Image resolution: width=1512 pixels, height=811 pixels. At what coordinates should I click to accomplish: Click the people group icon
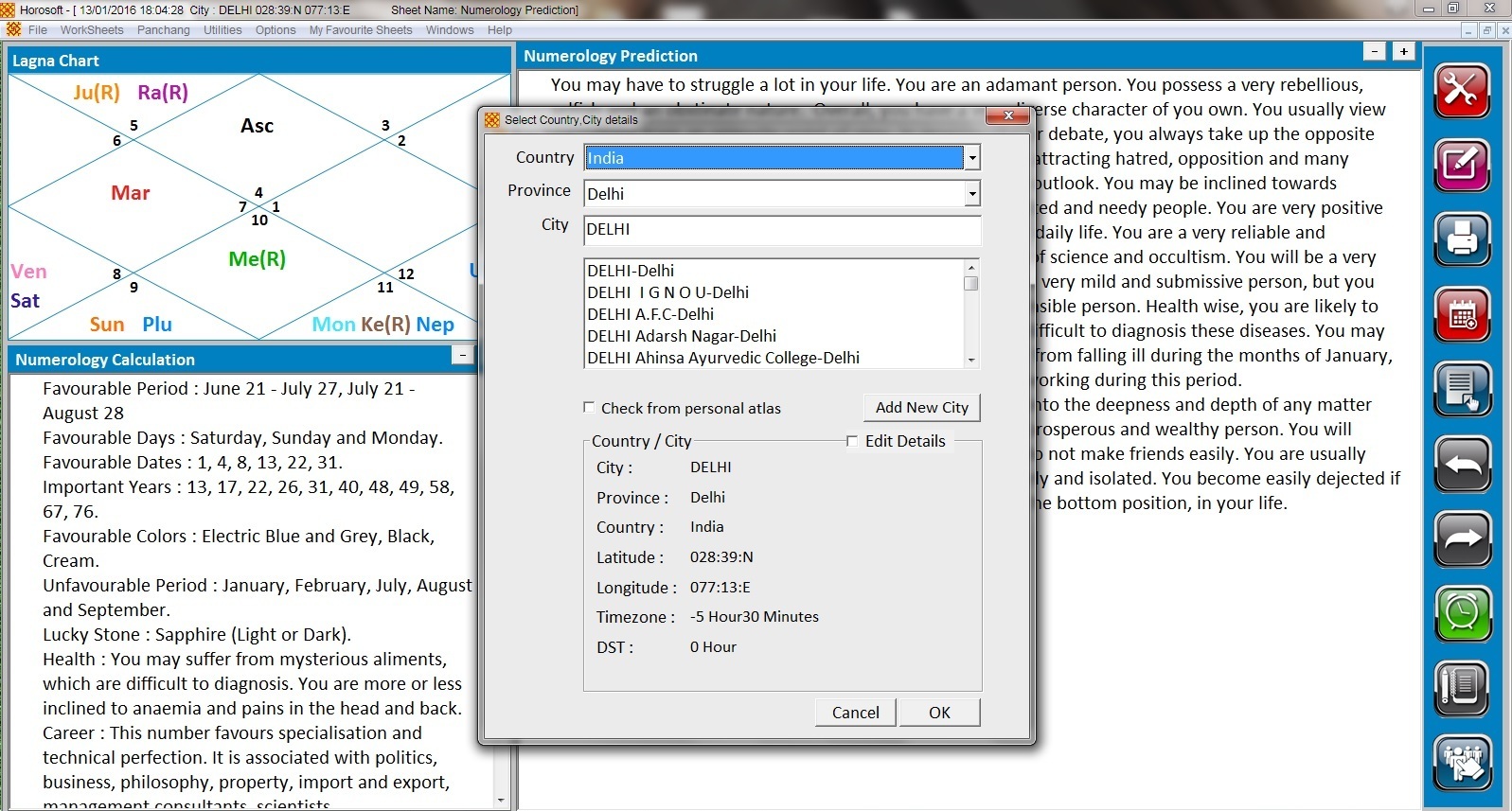(x=1462, y=763)
